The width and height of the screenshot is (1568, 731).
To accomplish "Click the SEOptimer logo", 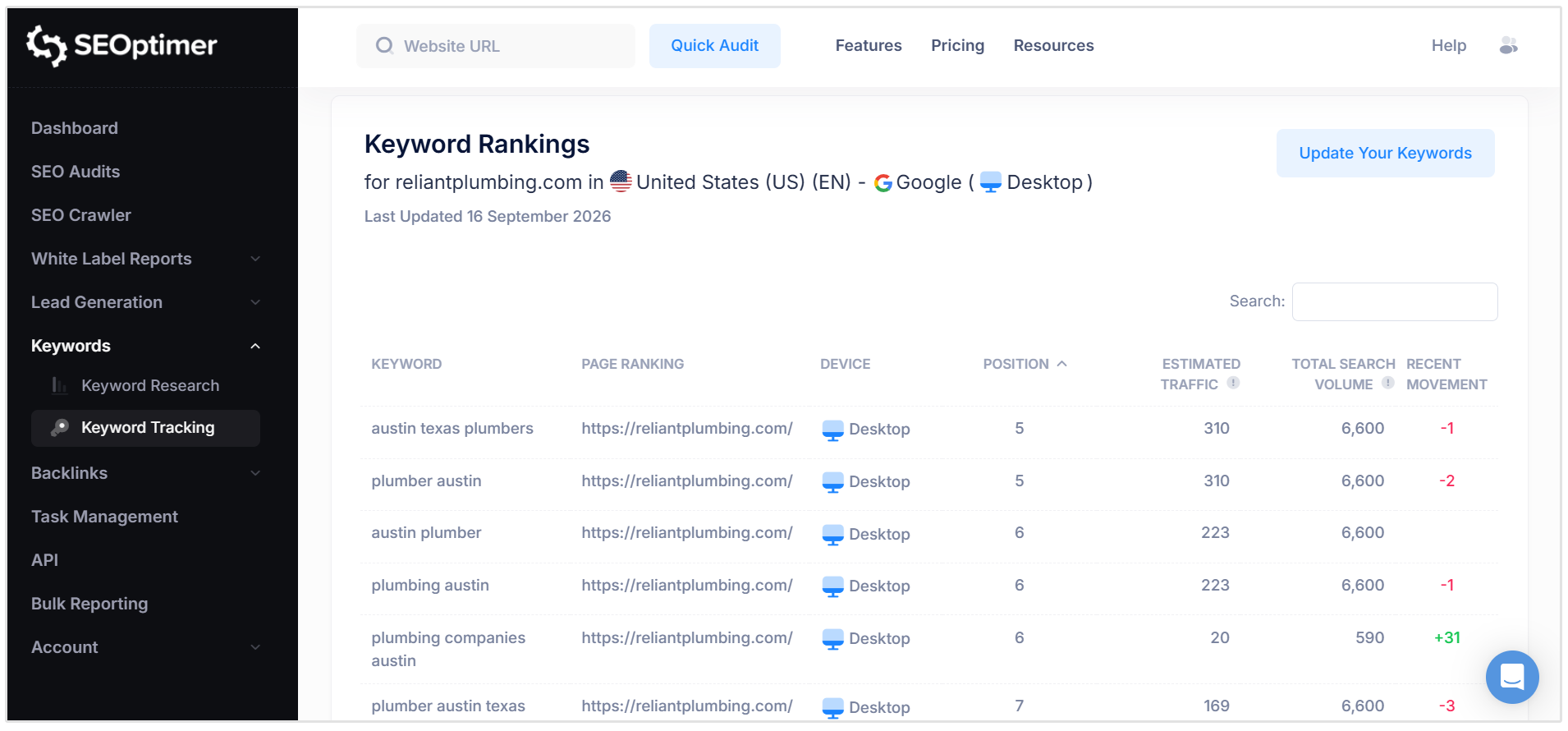I will (x=121, y=45).
